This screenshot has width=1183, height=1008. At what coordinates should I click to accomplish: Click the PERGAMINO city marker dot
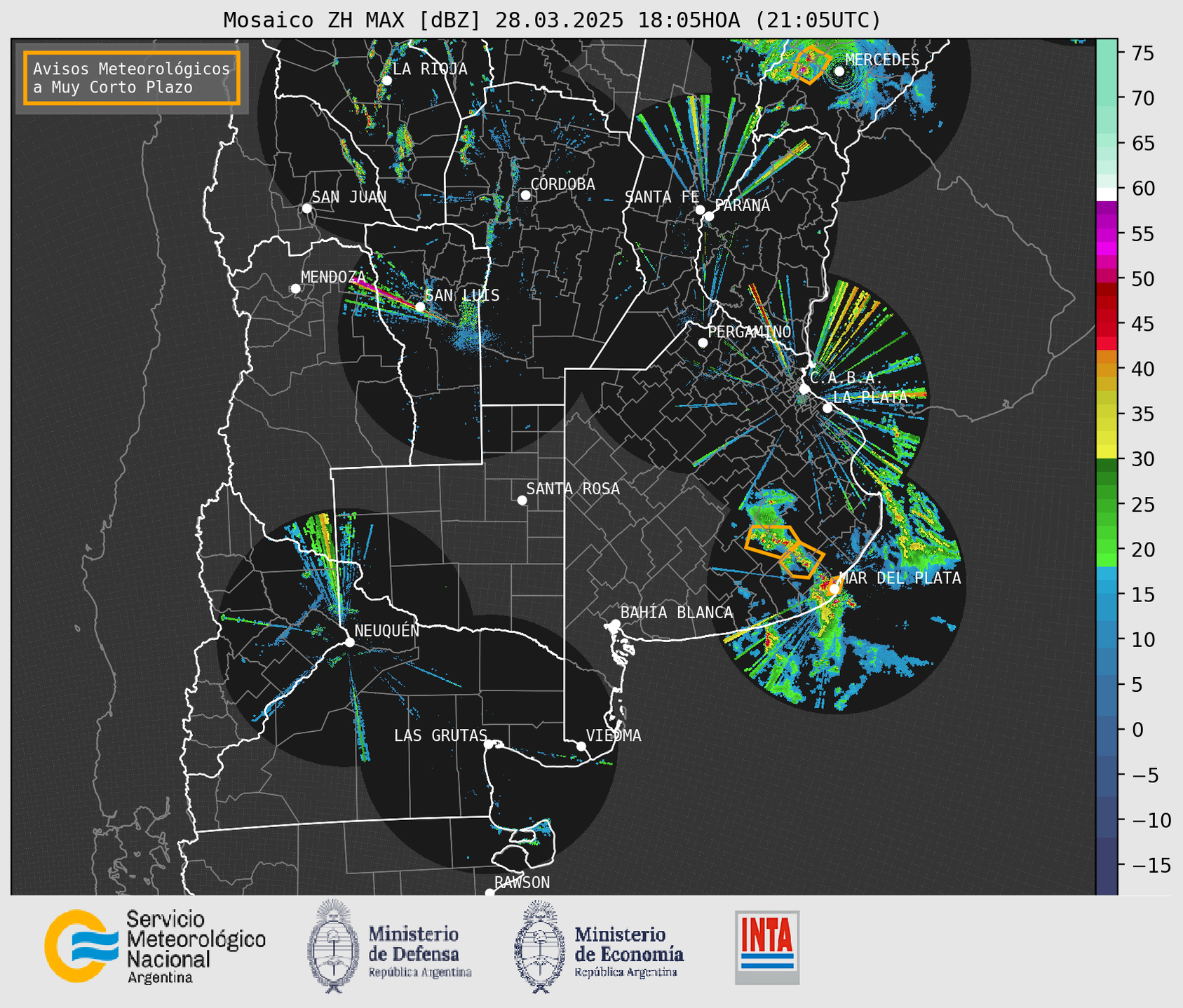pyautogui.click(x=703, y=343)
